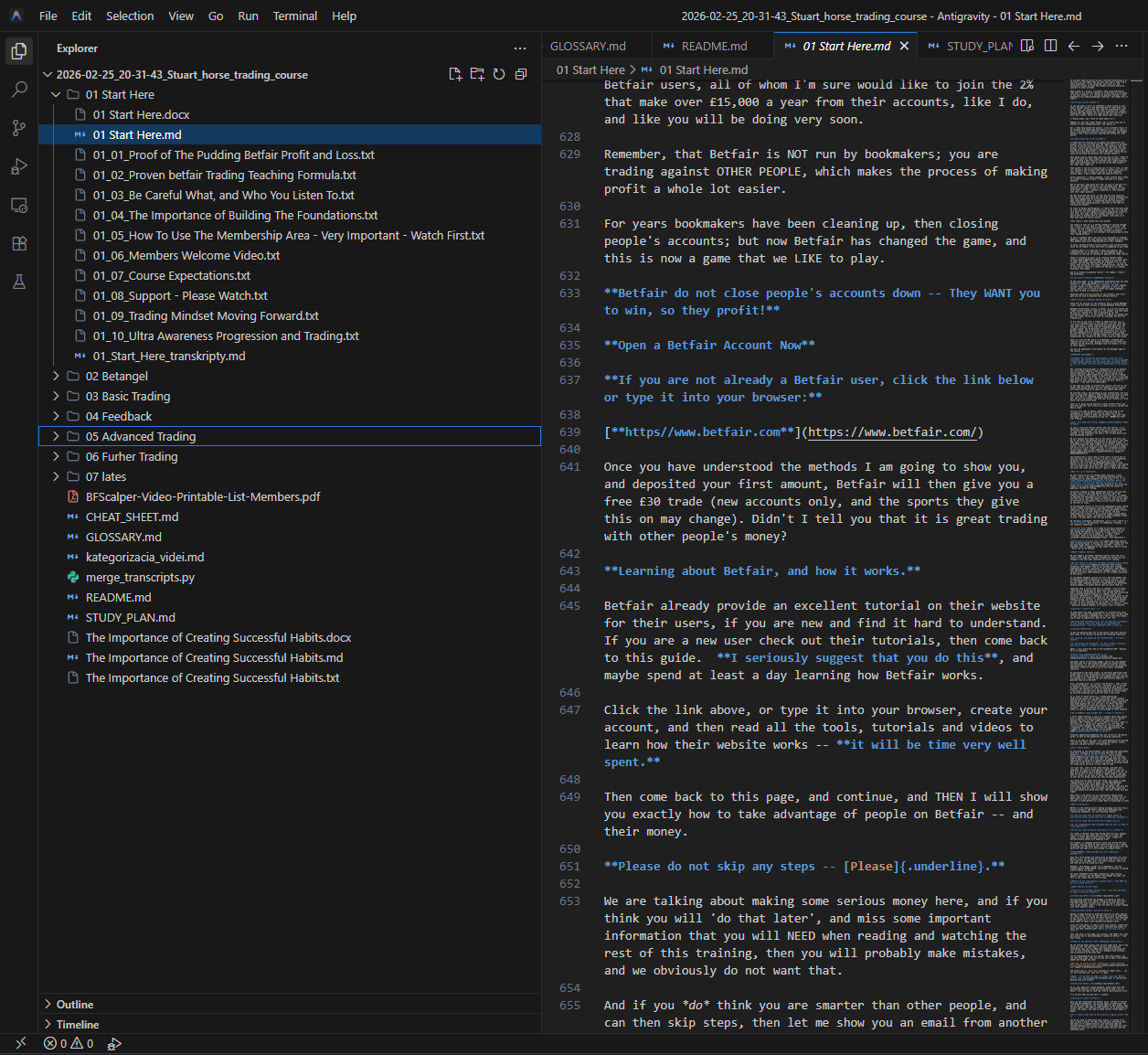This screenshot has width=1148, height=1055.
Task: Open the Run menu
Action: coord(248,16)
